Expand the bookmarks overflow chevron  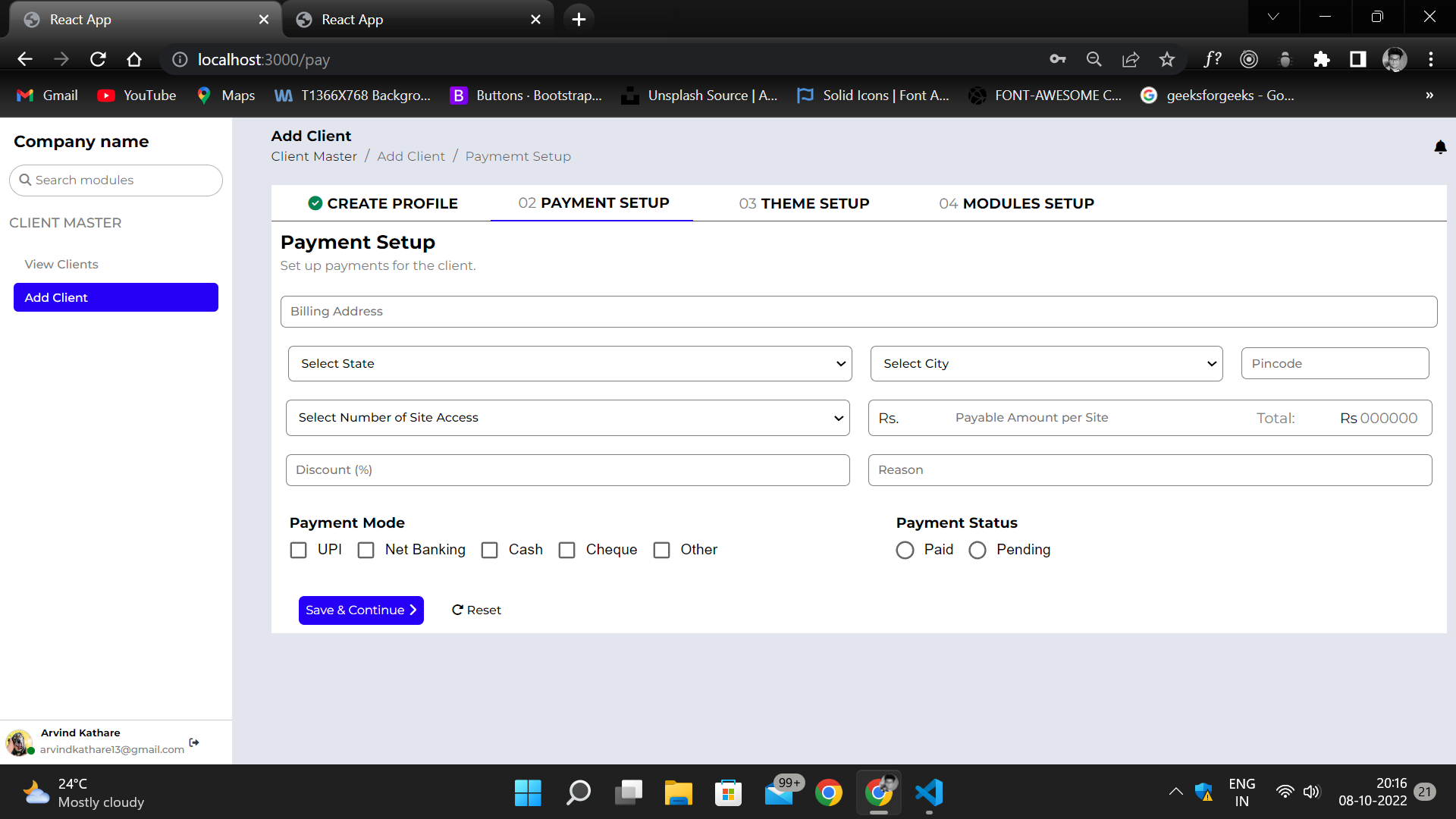click(1429, 96)
